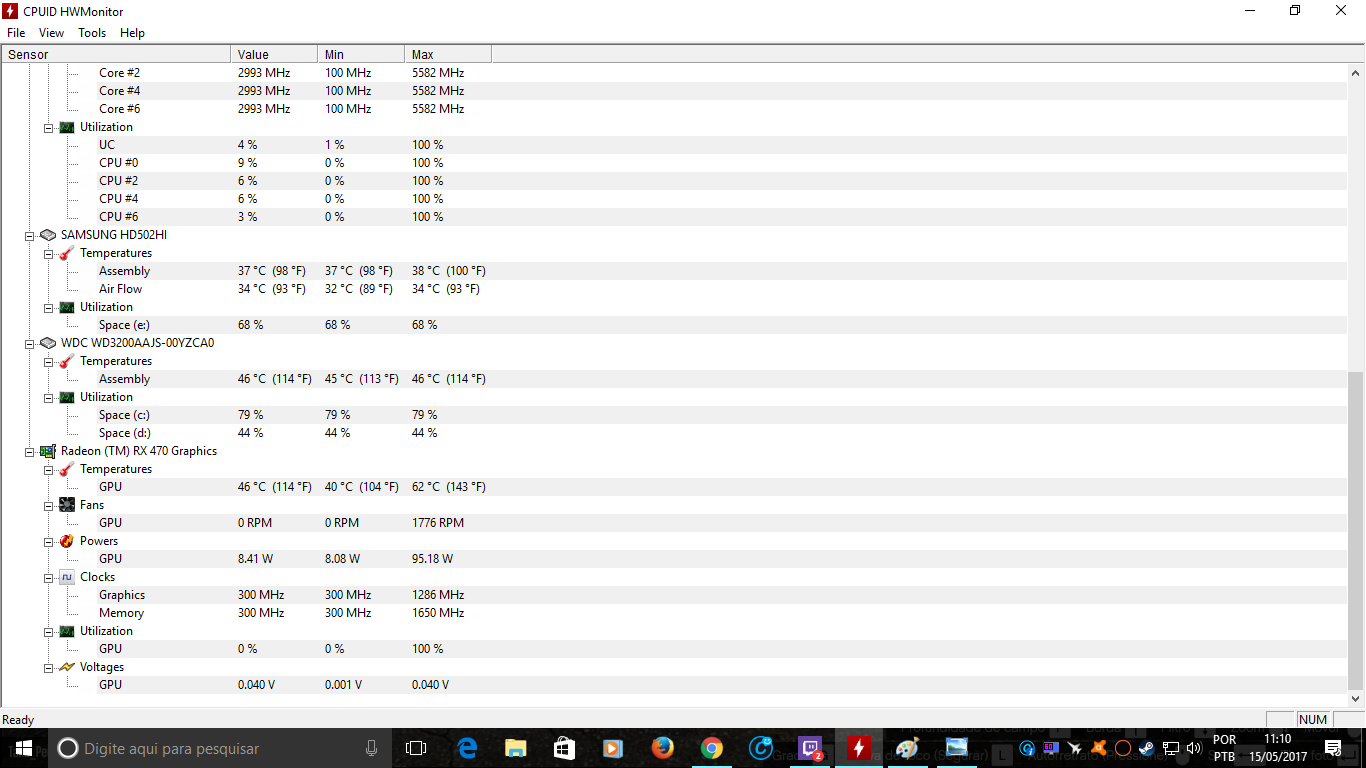Open the Action Center notifications icon
Image resolution: width=1366 pixels, height=768 pixels.
click(x=1333, y=748)
